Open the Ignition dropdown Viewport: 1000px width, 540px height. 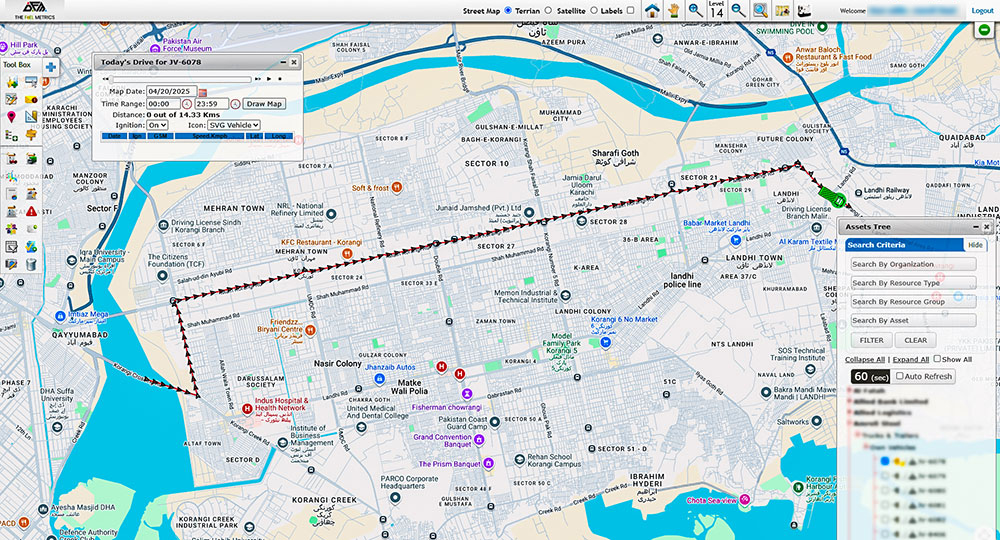[x=157, y=125]
